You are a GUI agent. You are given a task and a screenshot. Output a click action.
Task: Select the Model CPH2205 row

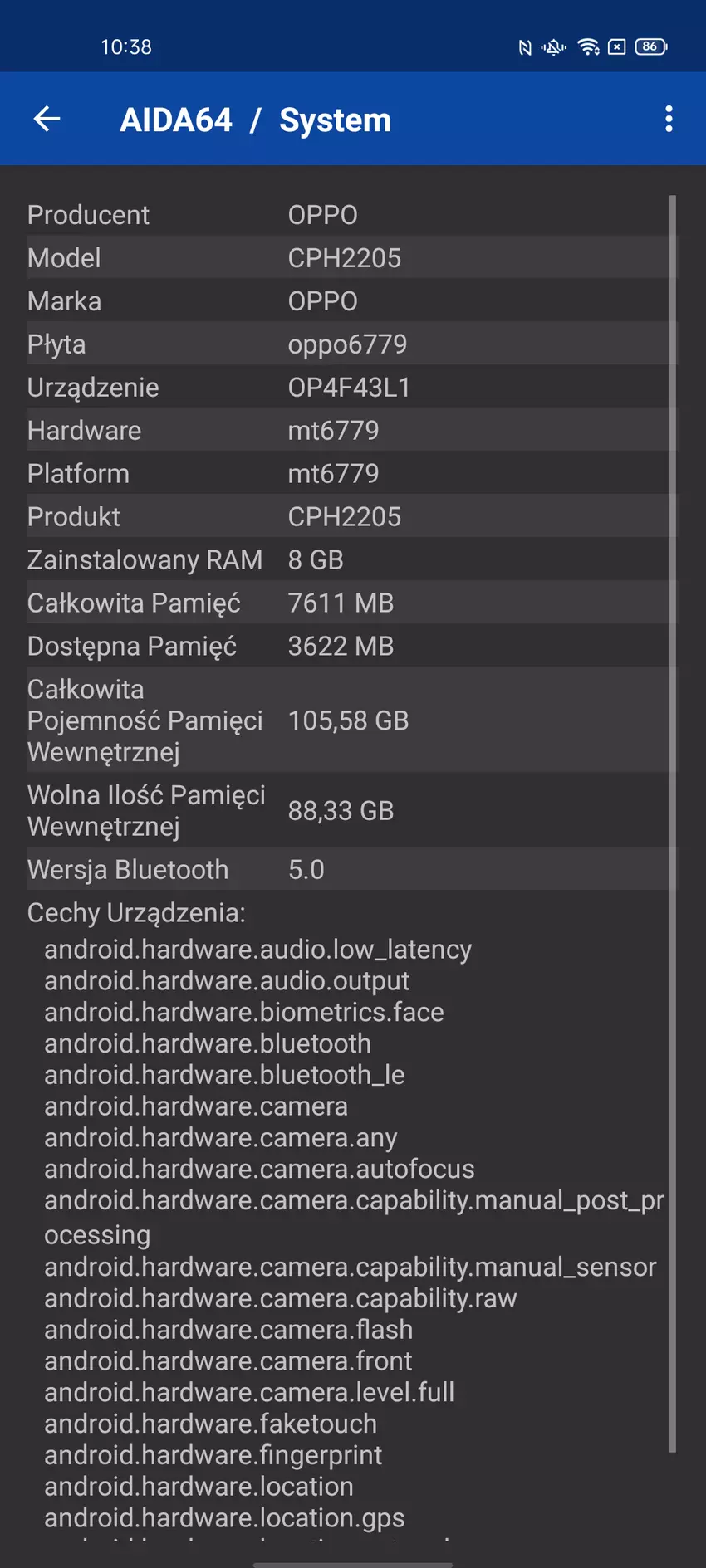click(x=349, y=258)
